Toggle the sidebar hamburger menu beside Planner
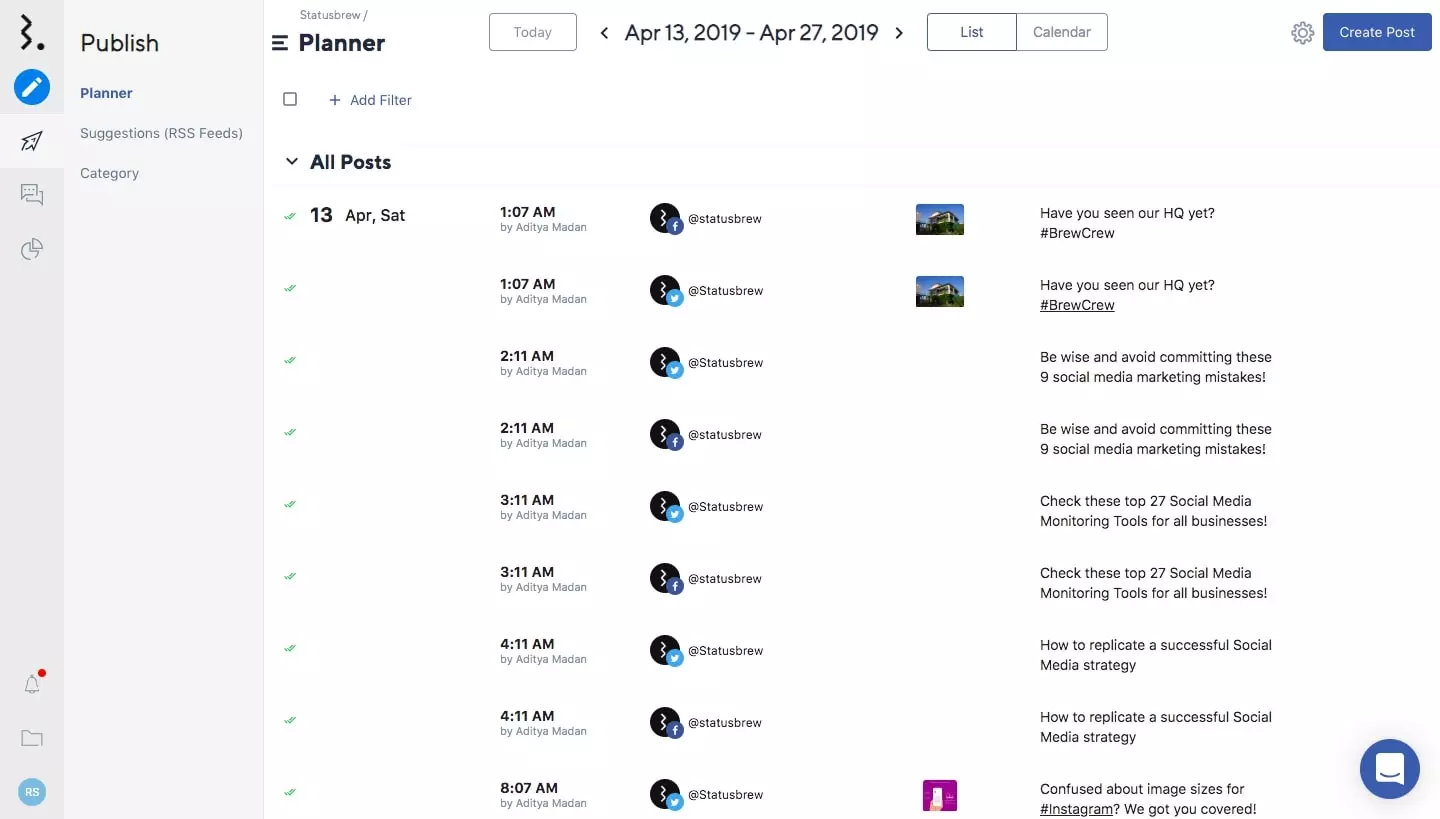Image resolution: width=1440 pixels, height=819 pixels. 280,43
